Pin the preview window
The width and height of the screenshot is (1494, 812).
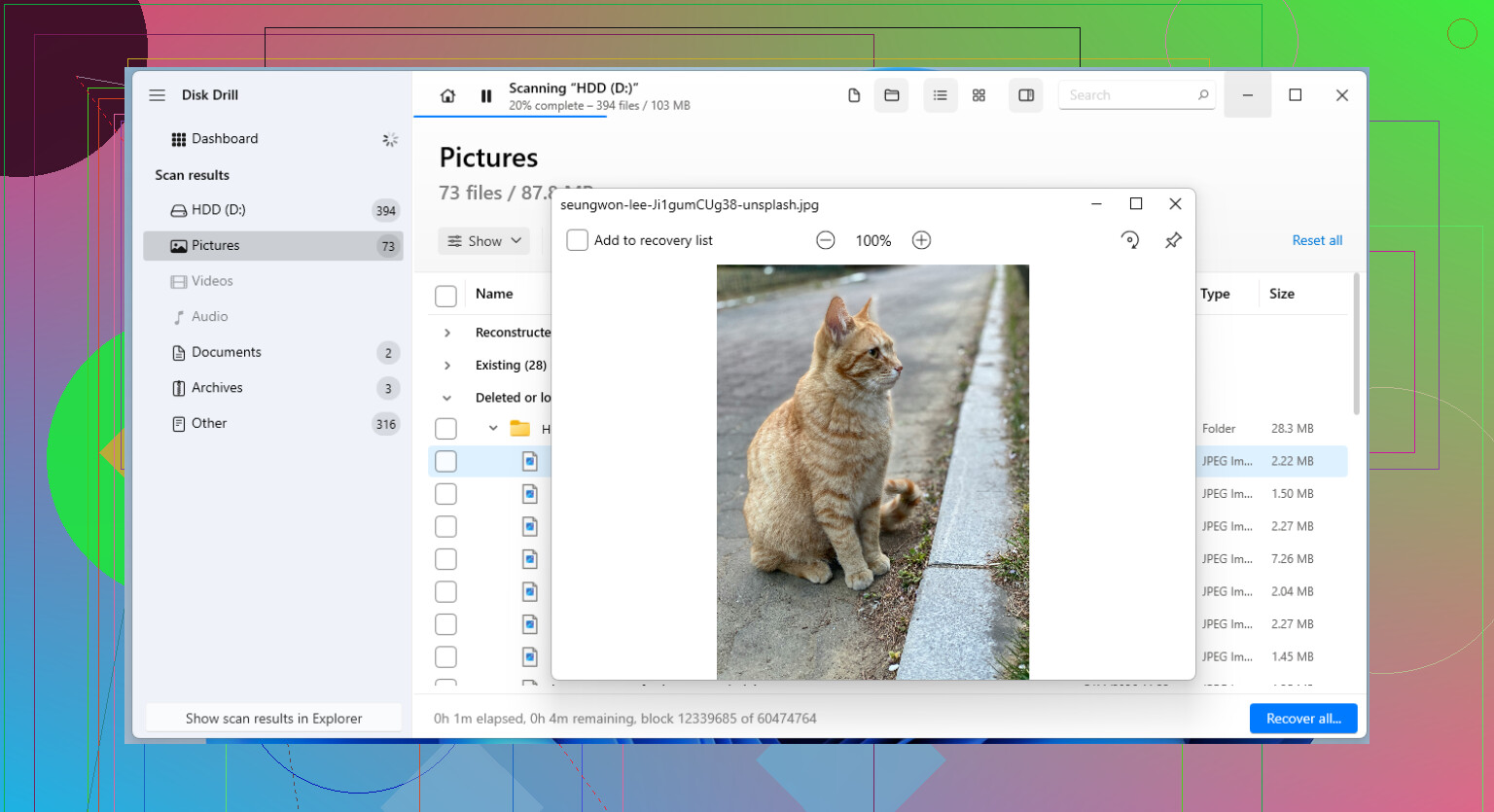click(1173, 240)
